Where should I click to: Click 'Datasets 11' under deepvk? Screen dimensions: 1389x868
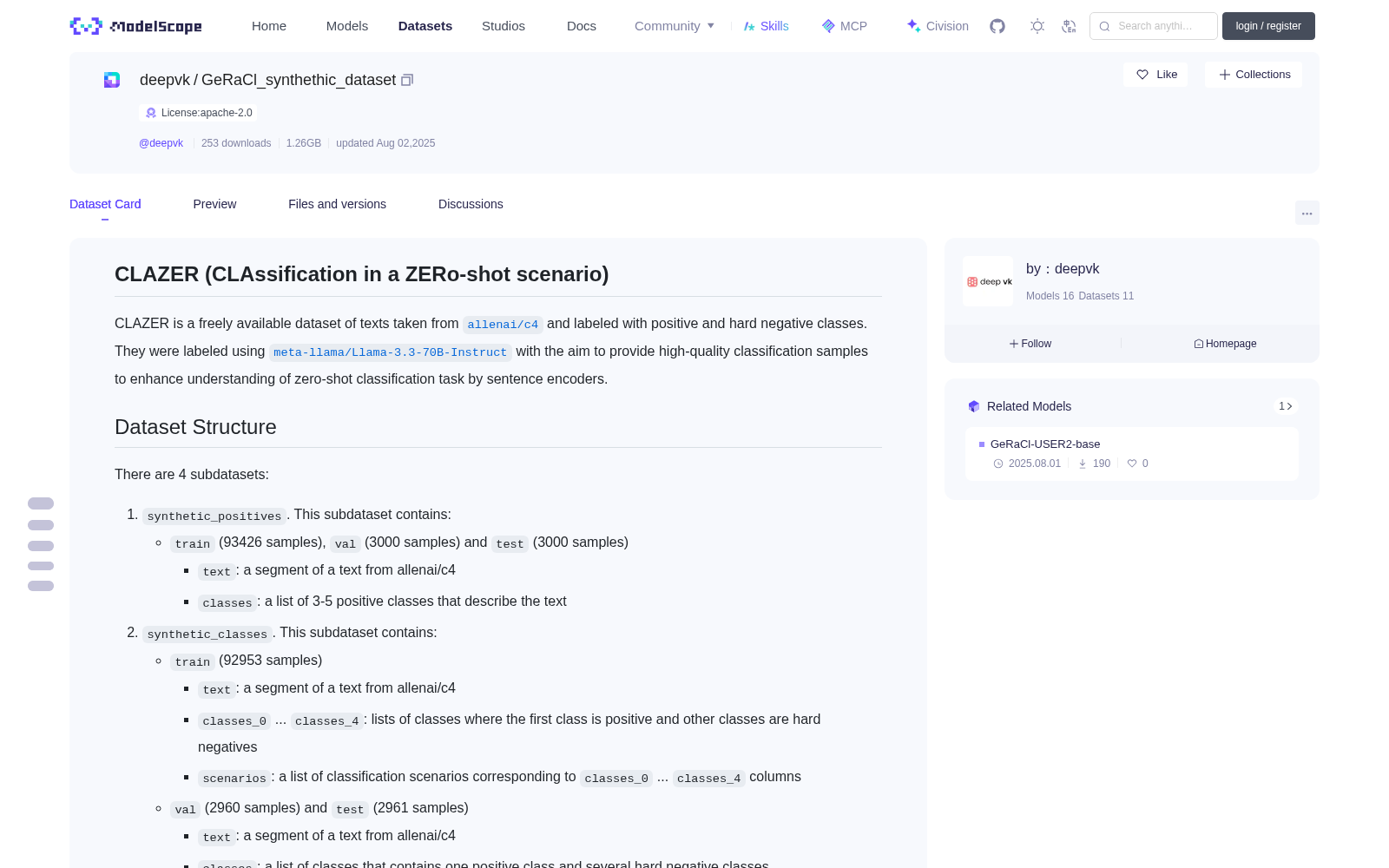click(1106, 296)
